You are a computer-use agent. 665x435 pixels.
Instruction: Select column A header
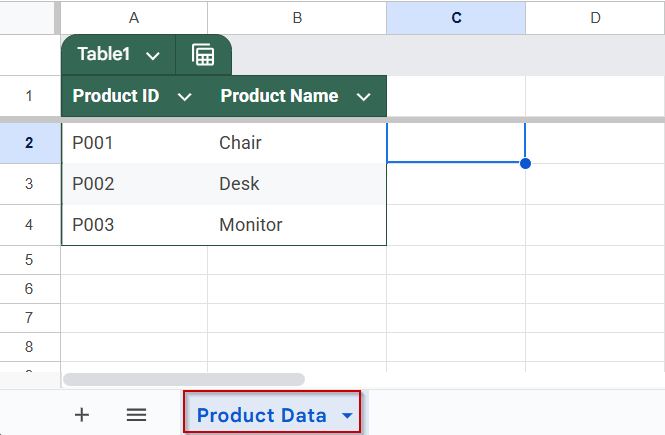point(134,18)
